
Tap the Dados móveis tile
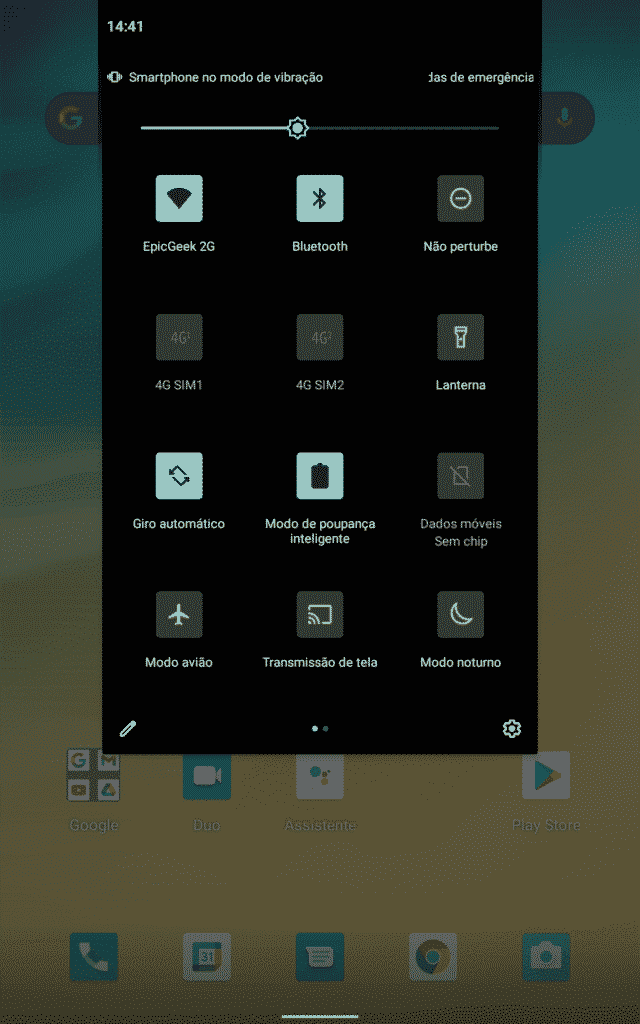coord(460,476)
